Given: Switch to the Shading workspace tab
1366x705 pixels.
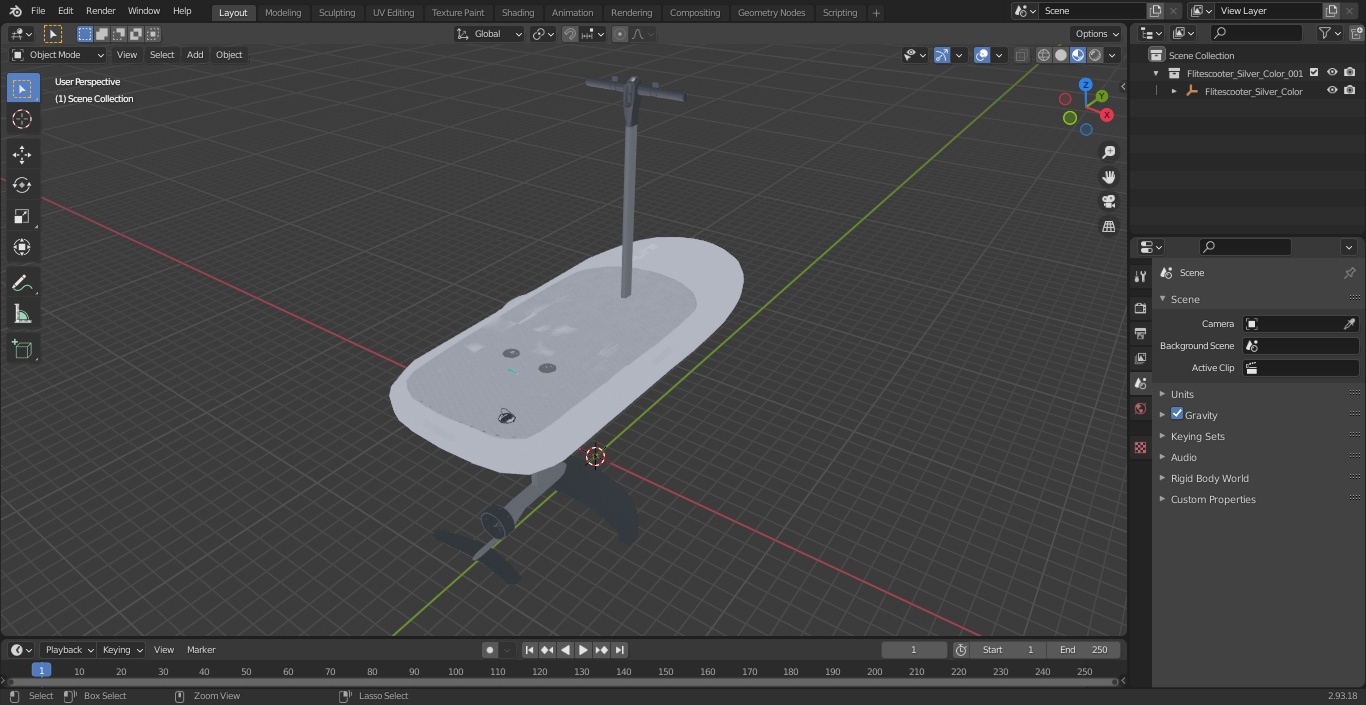Looking at the screenshot, I should (x=518, y=13).
